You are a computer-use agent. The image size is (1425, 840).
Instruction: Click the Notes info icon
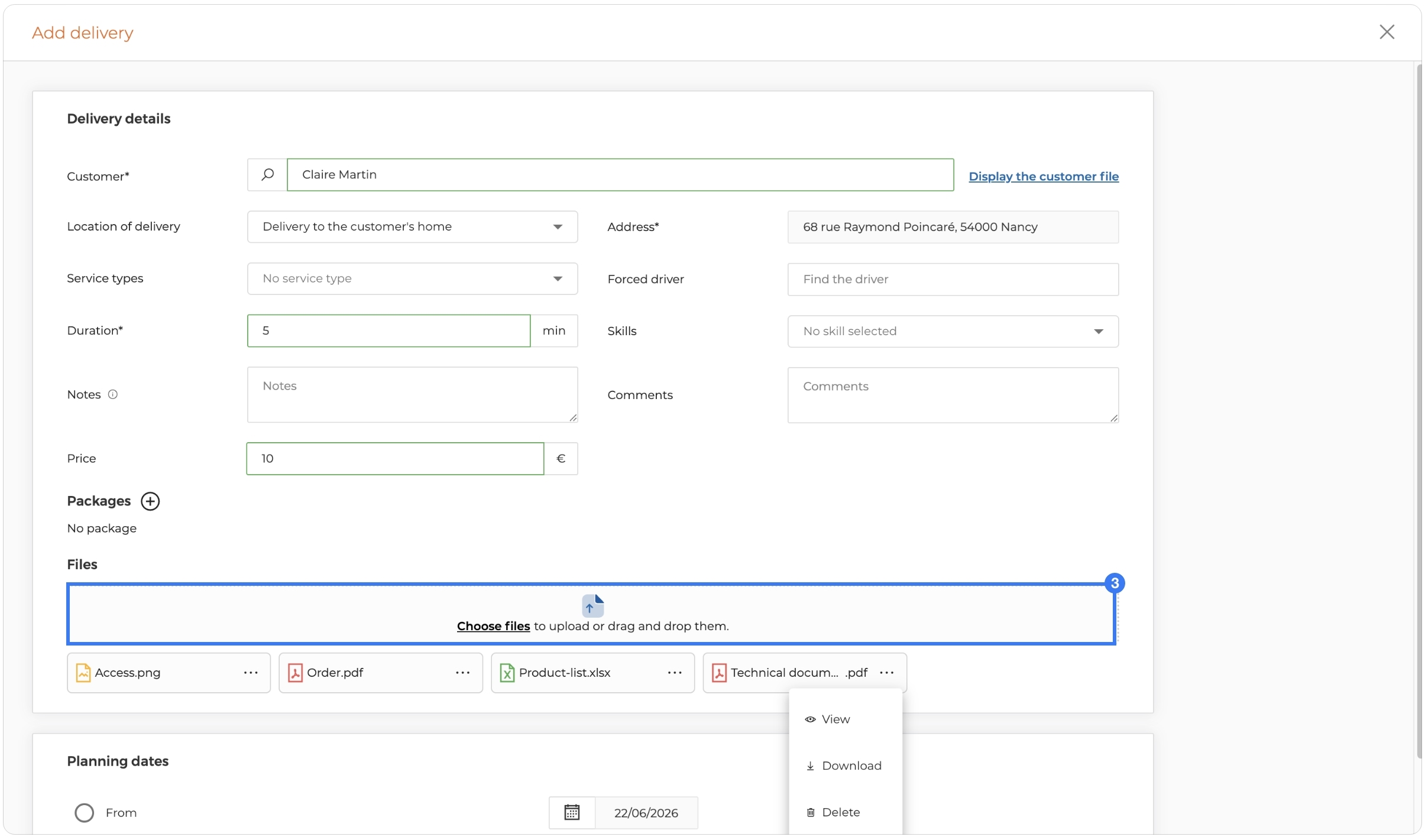pyautogui.click(x=113, y=394)
